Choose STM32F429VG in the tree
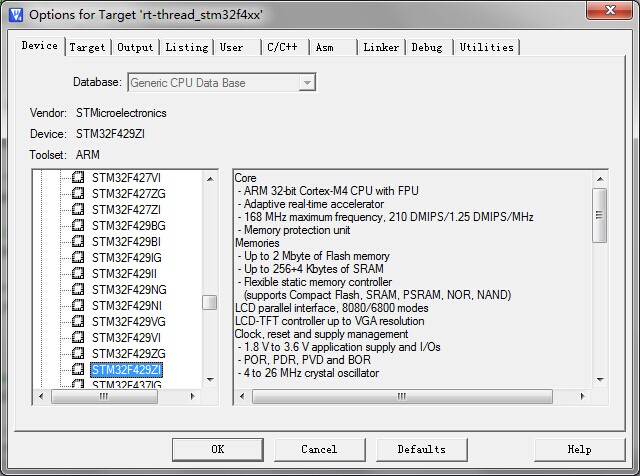The image size is (640, 476). tap(129, 322)
